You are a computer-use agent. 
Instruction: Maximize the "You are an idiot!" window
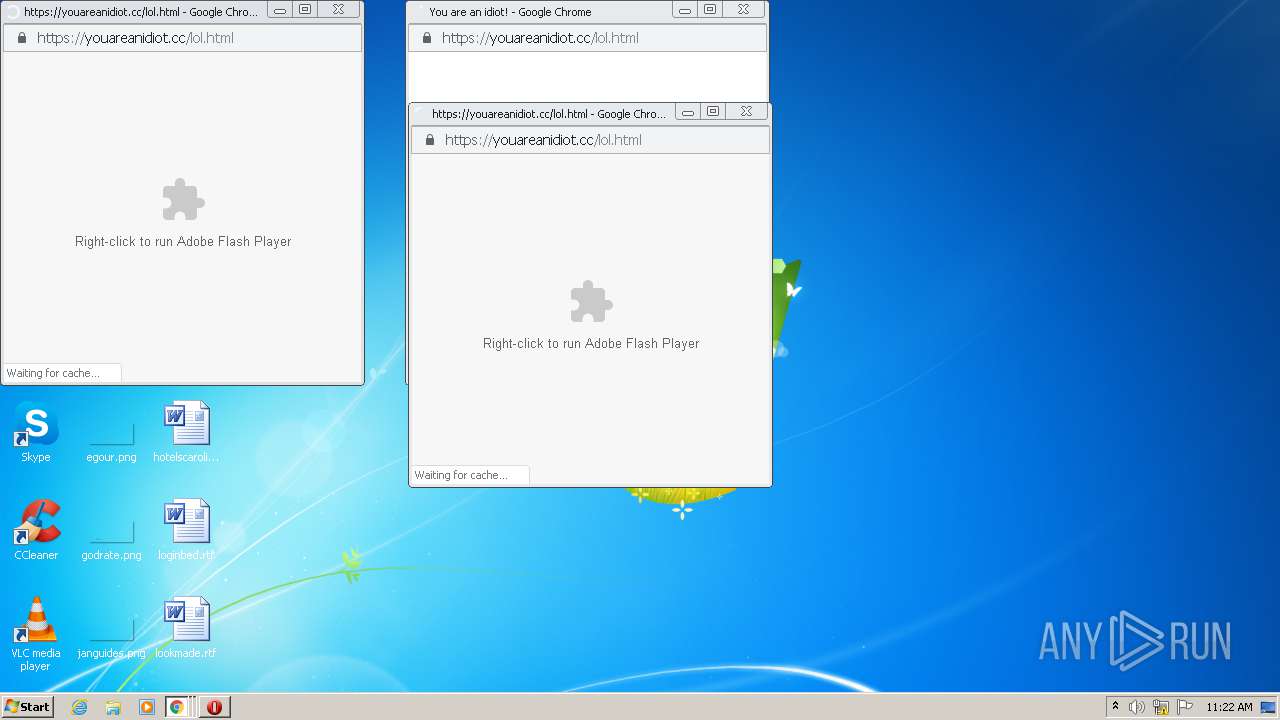tap(710, 10)
